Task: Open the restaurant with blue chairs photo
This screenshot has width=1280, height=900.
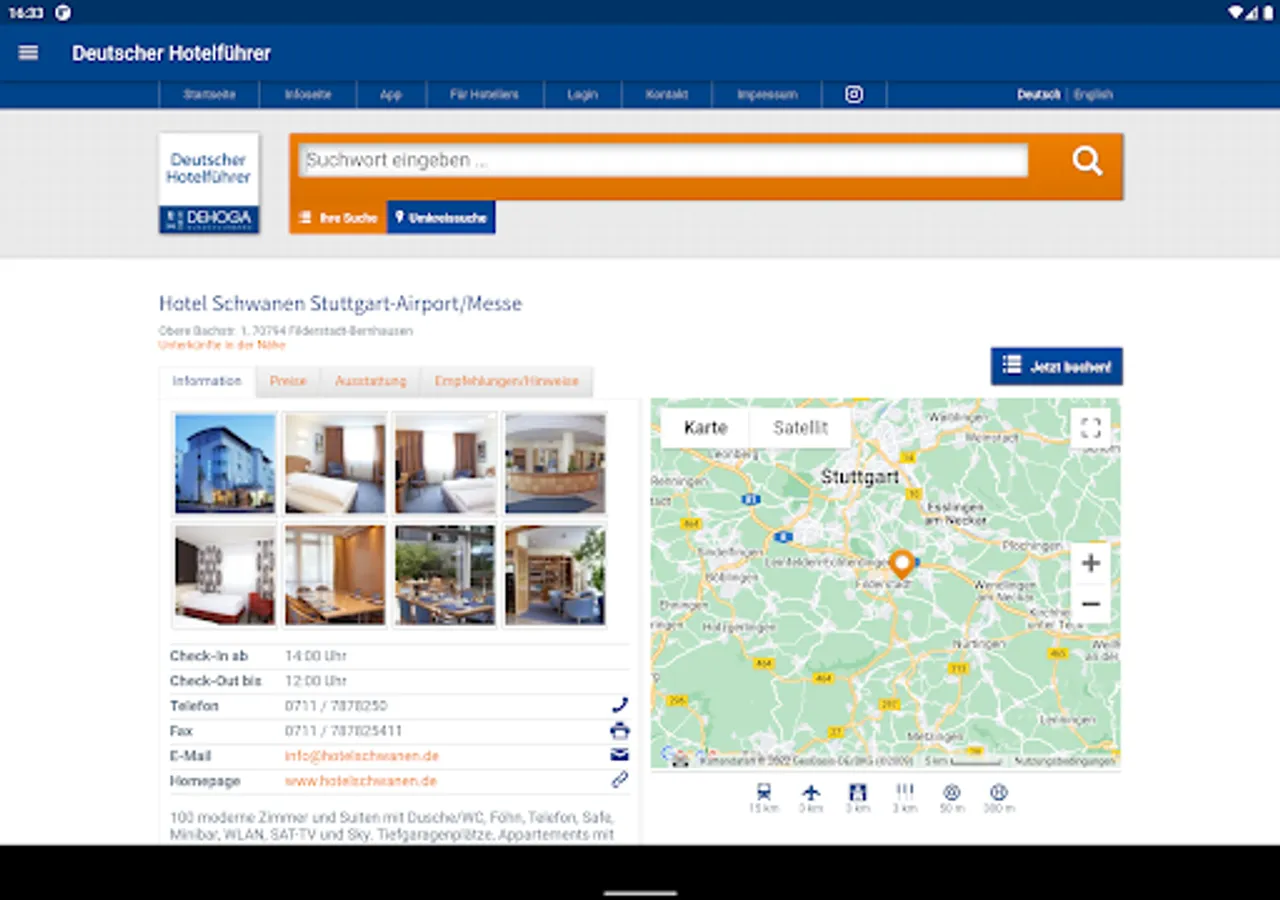Action: 445,575
